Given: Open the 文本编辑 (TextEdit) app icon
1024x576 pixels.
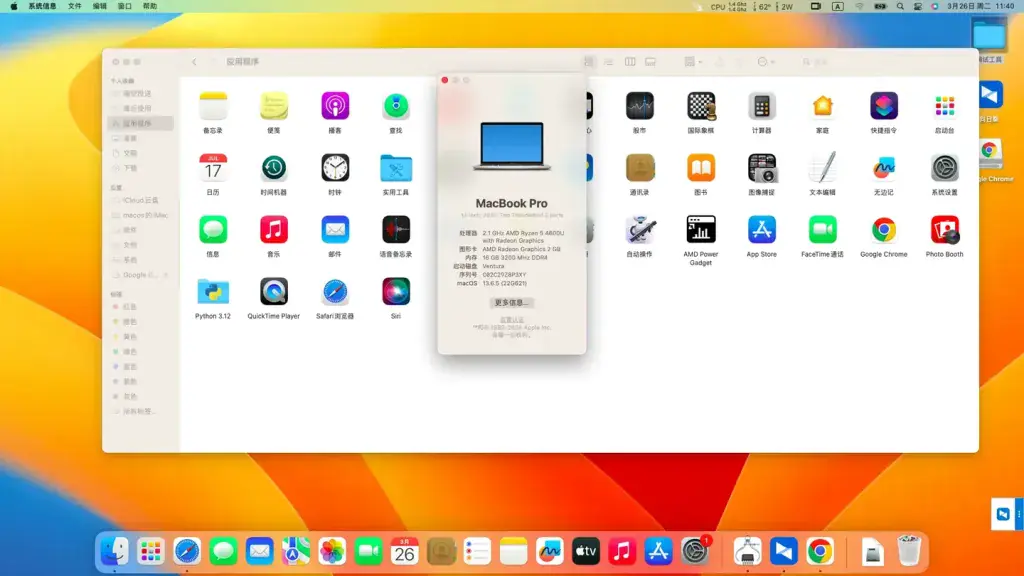Looking at the screenshot, I should (822, 168).
